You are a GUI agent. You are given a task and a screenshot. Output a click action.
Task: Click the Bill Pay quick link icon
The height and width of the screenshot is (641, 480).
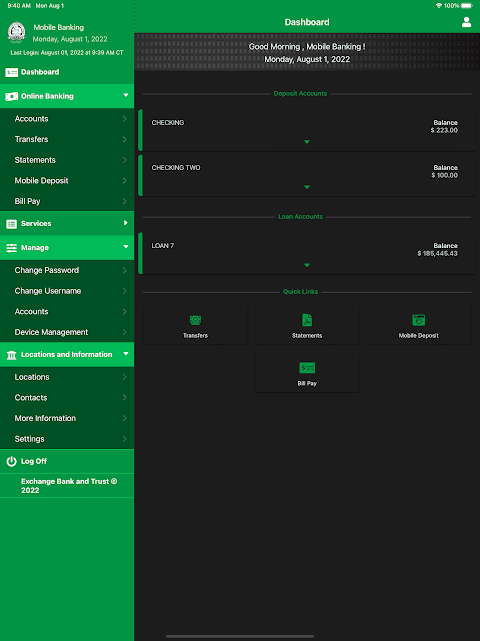coord(307,368)
